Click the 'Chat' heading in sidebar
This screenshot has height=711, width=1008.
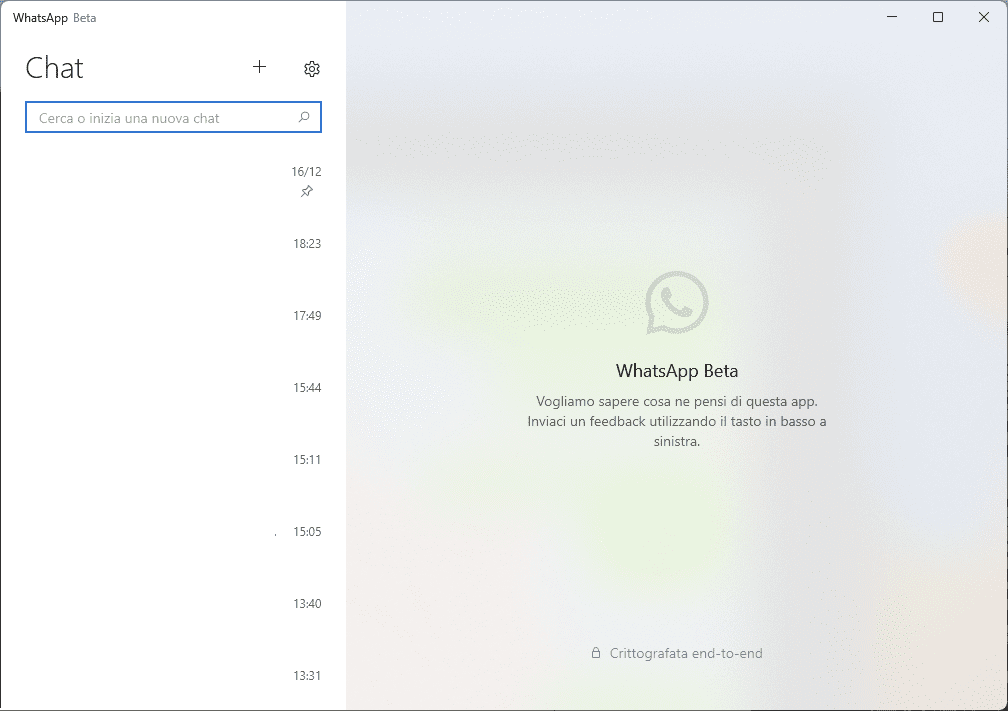point(54,68)
